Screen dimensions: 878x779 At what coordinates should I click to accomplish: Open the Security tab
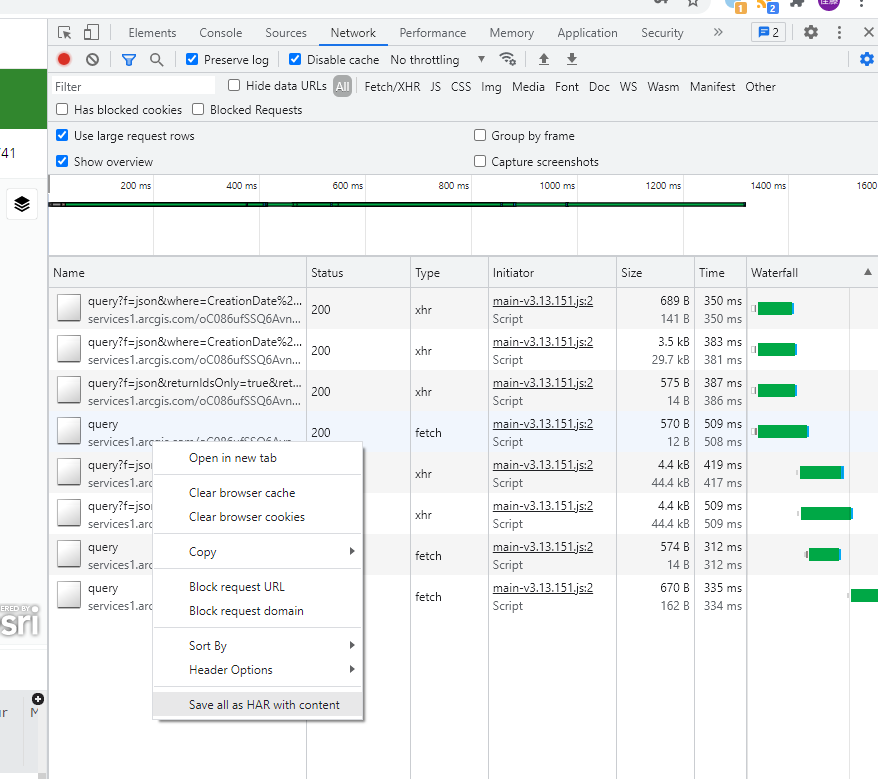pos(662,33)
